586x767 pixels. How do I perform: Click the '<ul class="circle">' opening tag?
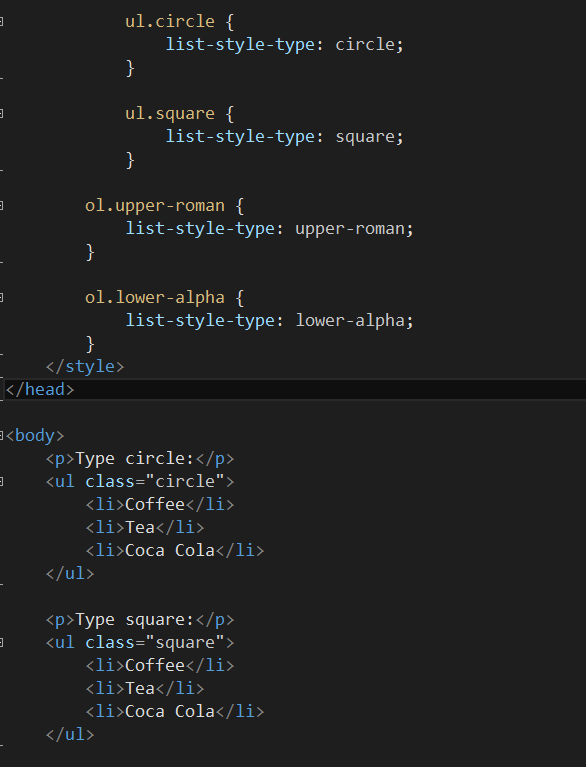[140, 481]
